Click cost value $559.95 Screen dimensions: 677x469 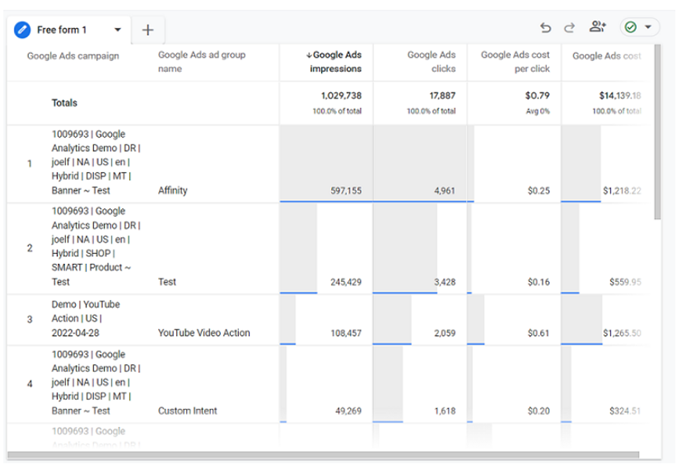tap(625, 282)
